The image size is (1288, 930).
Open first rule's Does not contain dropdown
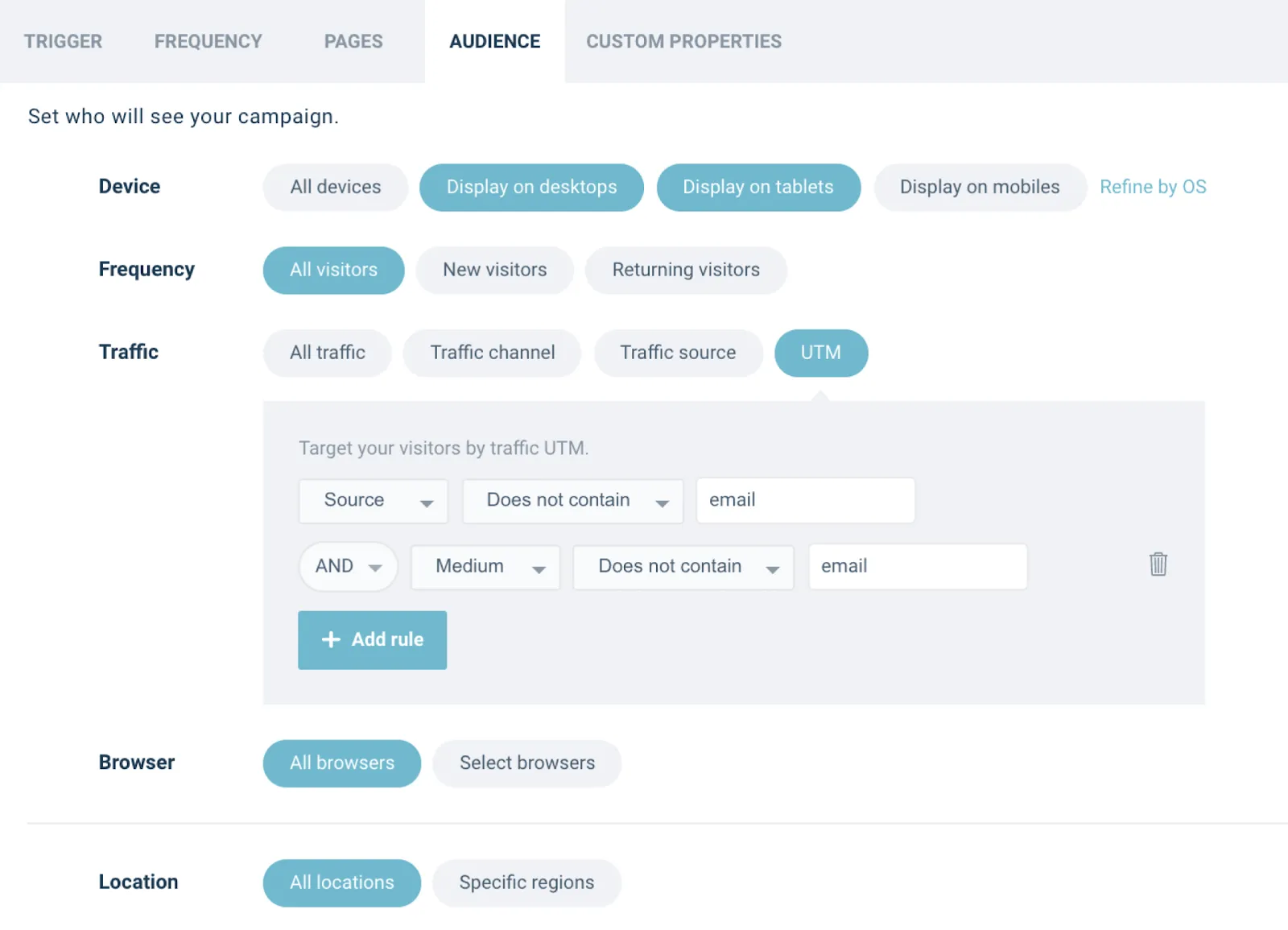[x=572, y=501]
